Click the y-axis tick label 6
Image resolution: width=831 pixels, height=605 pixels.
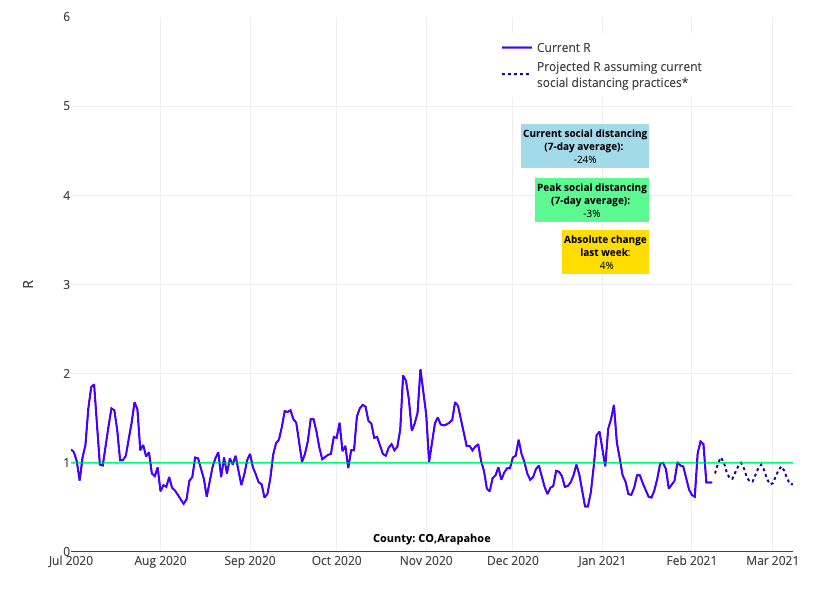[x=65, y=17]
